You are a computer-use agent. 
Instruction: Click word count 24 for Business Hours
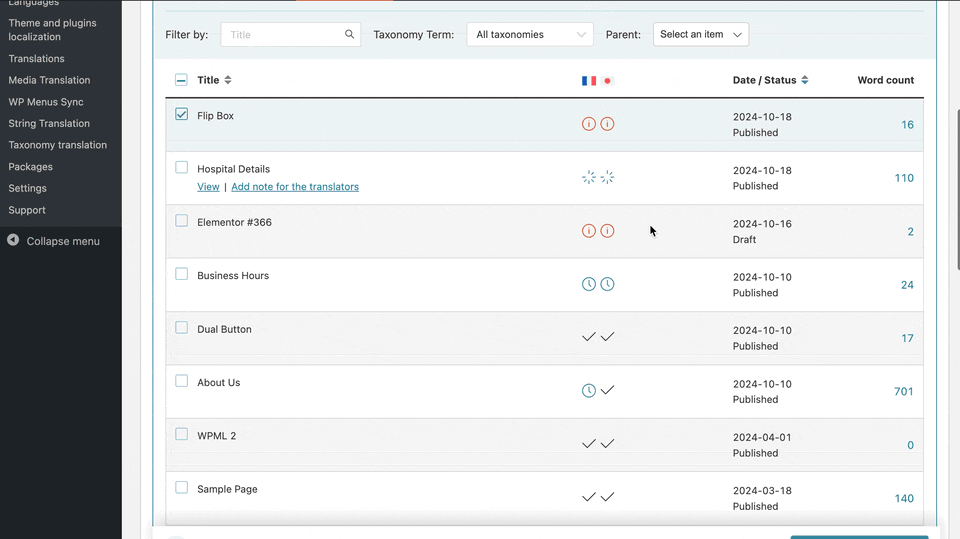907,285
